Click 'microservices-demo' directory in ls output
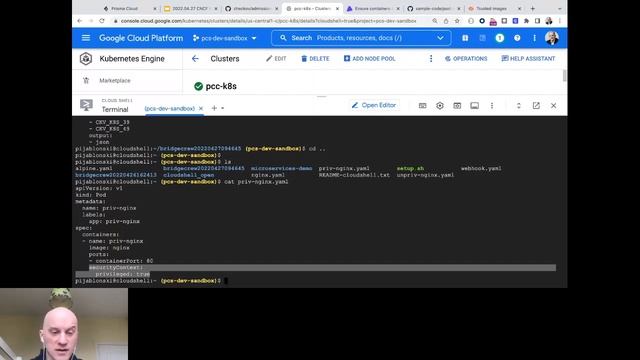This screenshot has height=360, width=640. click(x=281, y=169)
